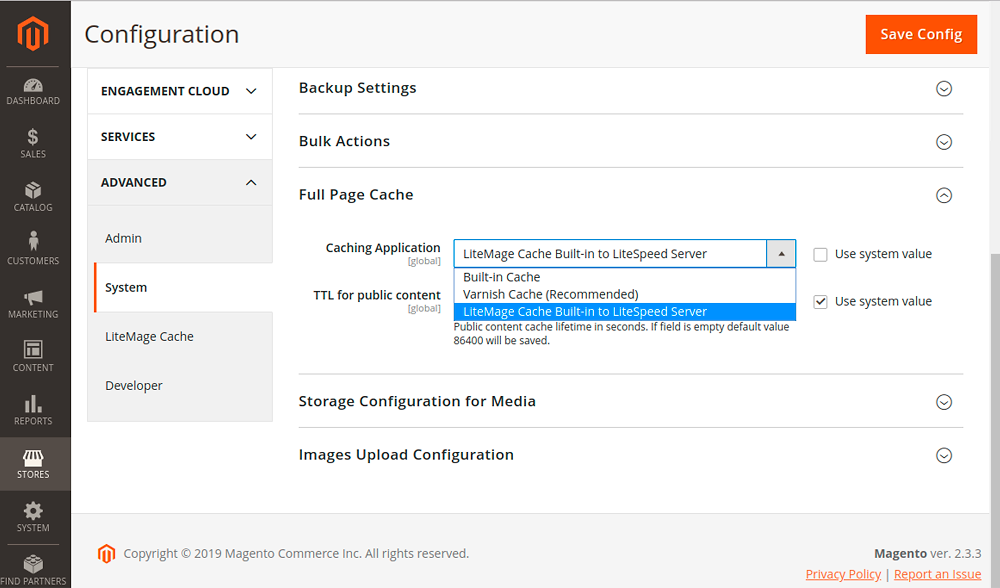
Task: Expand Bulk Actions panel
Action: tap(631, 141)
